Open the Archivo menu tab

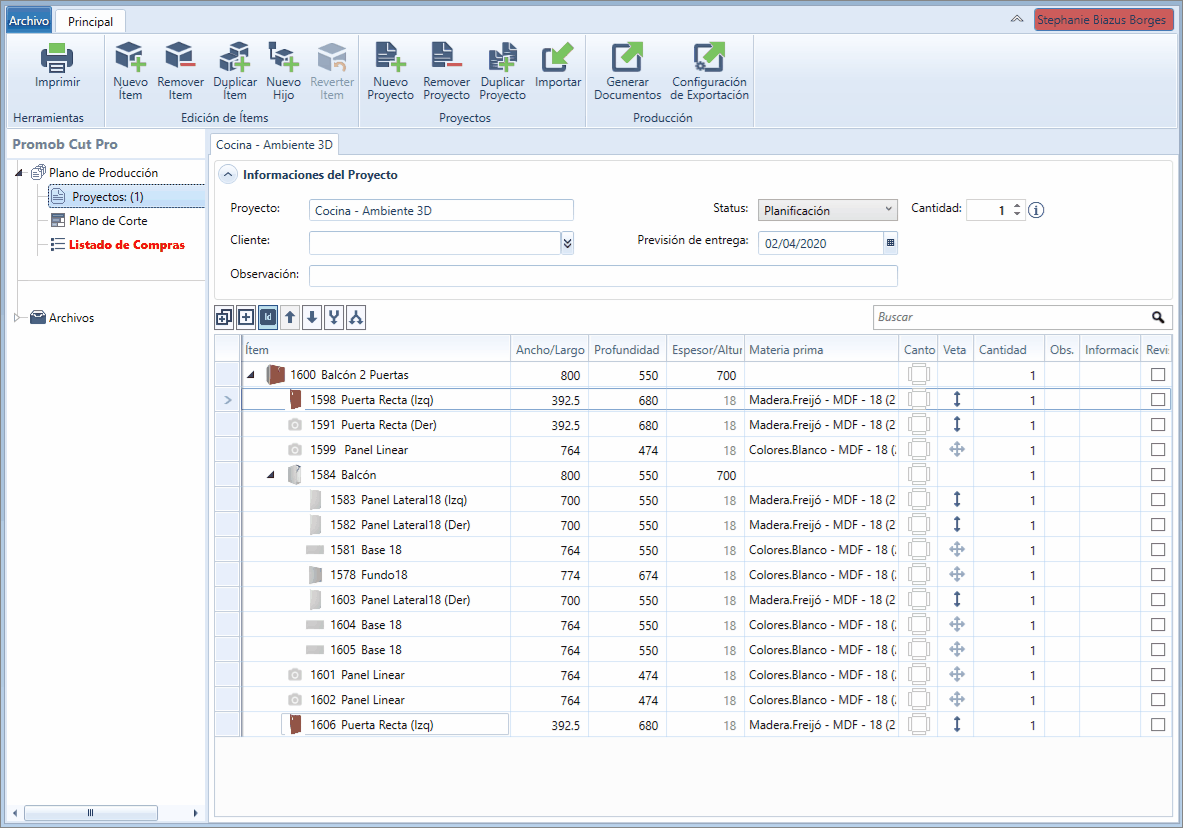click(29, 21)
